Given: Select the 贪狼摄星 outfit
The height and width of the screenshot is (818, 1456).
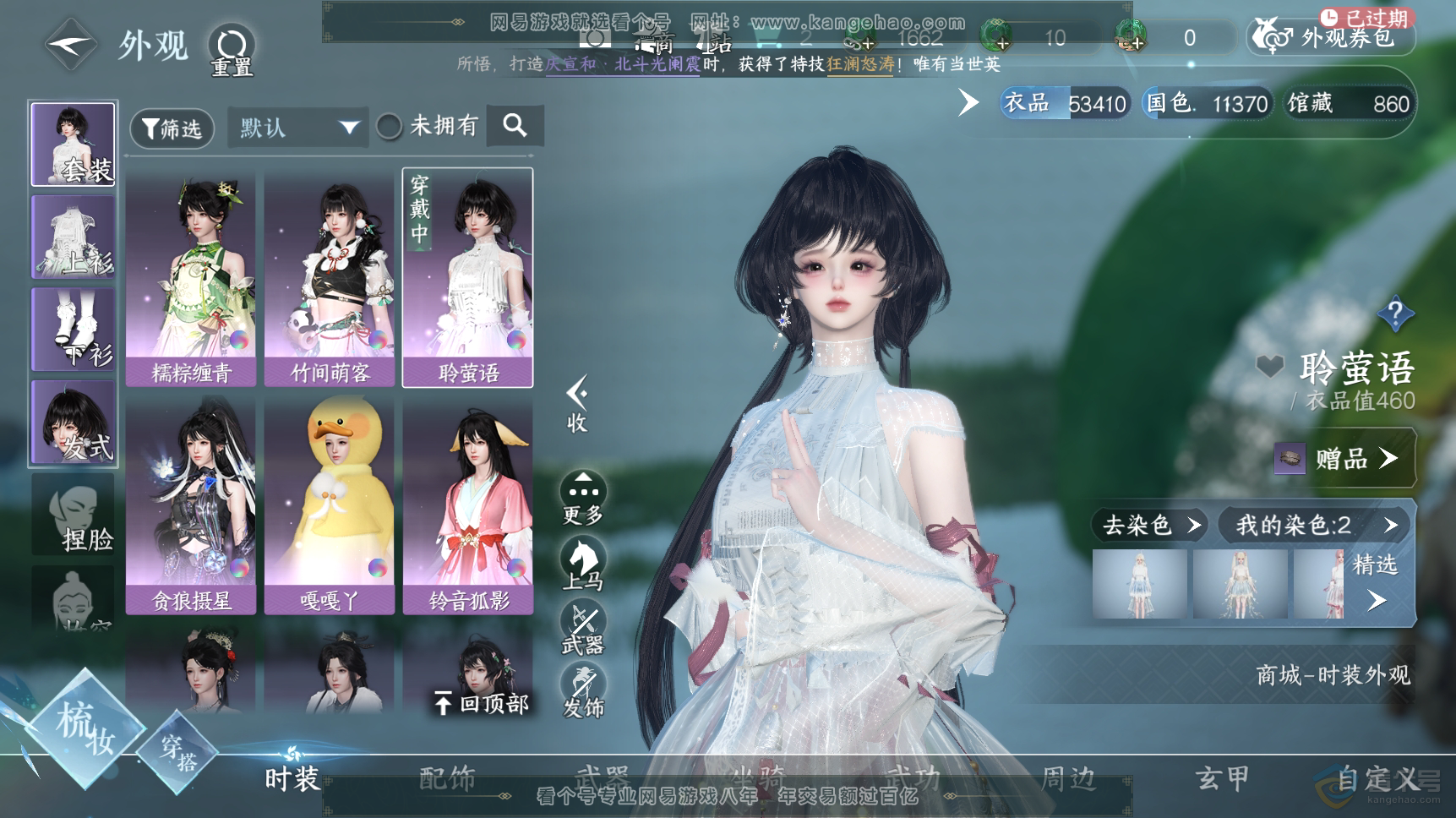Looking at the screenshot, I should pos(191,506).
